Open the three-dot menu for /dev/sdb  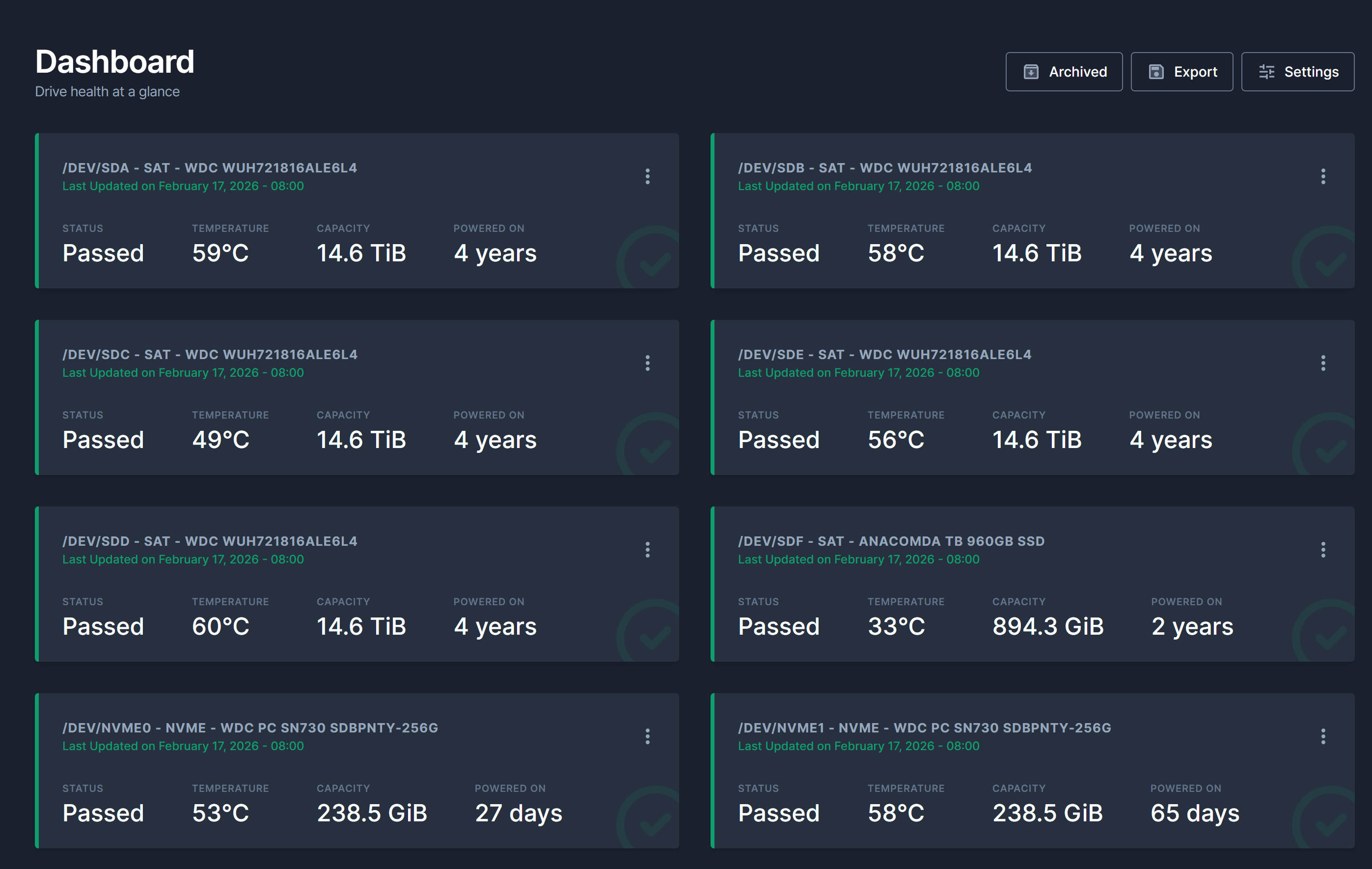click(x=1322, y=177)
